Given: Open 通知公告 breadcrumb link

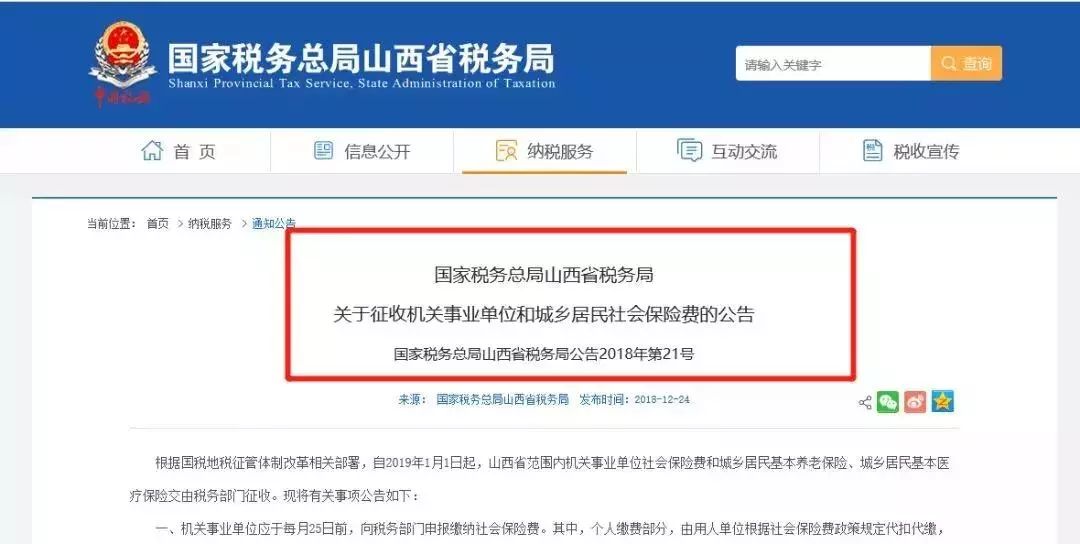Looking at the screenshot, I should [x=273, y=224].
